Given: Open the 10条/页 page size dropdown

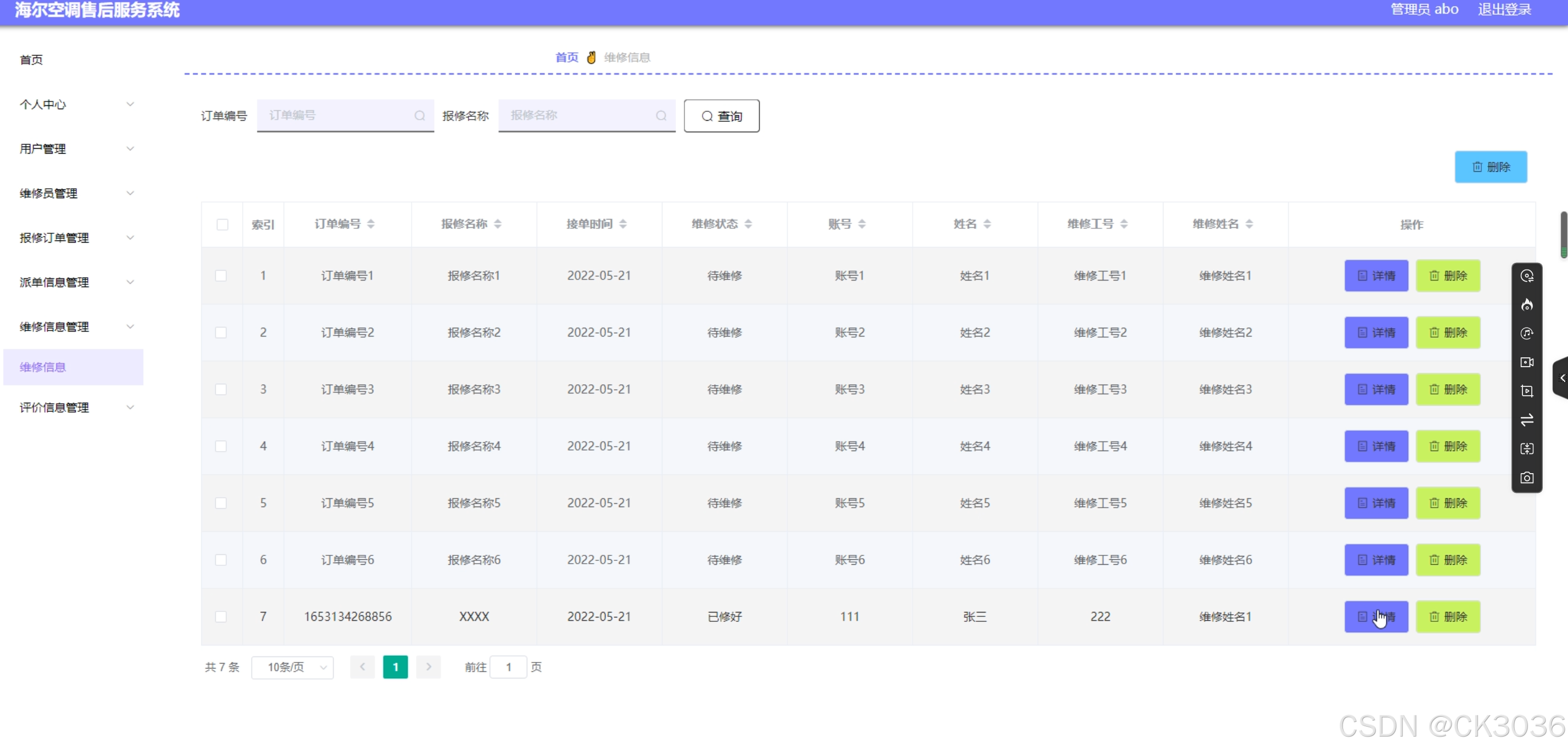Looking at the screenshot, I should point(292,667).
